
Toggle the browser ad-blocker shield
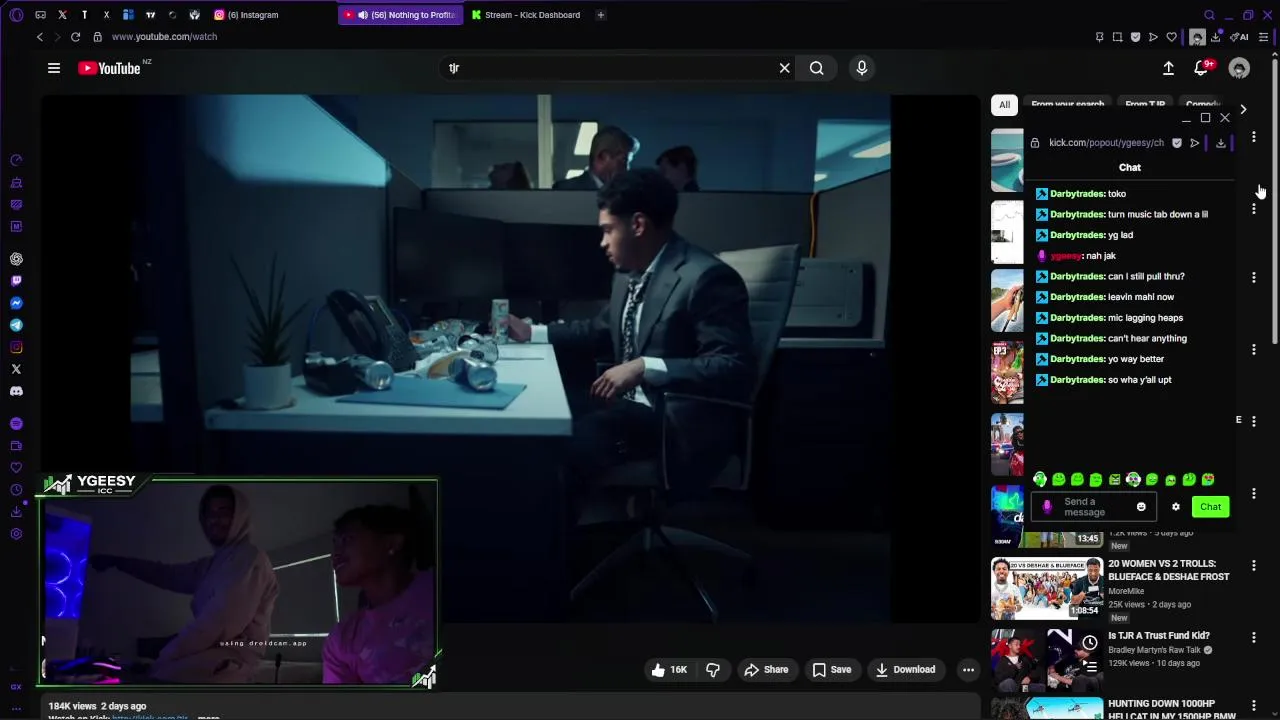coord(1135,37)
